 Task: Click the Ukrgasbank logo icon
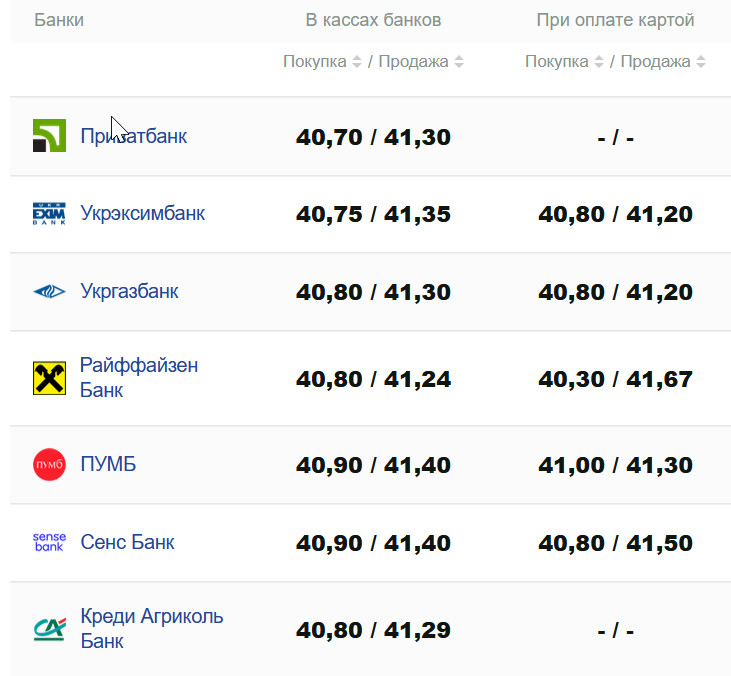49,292
